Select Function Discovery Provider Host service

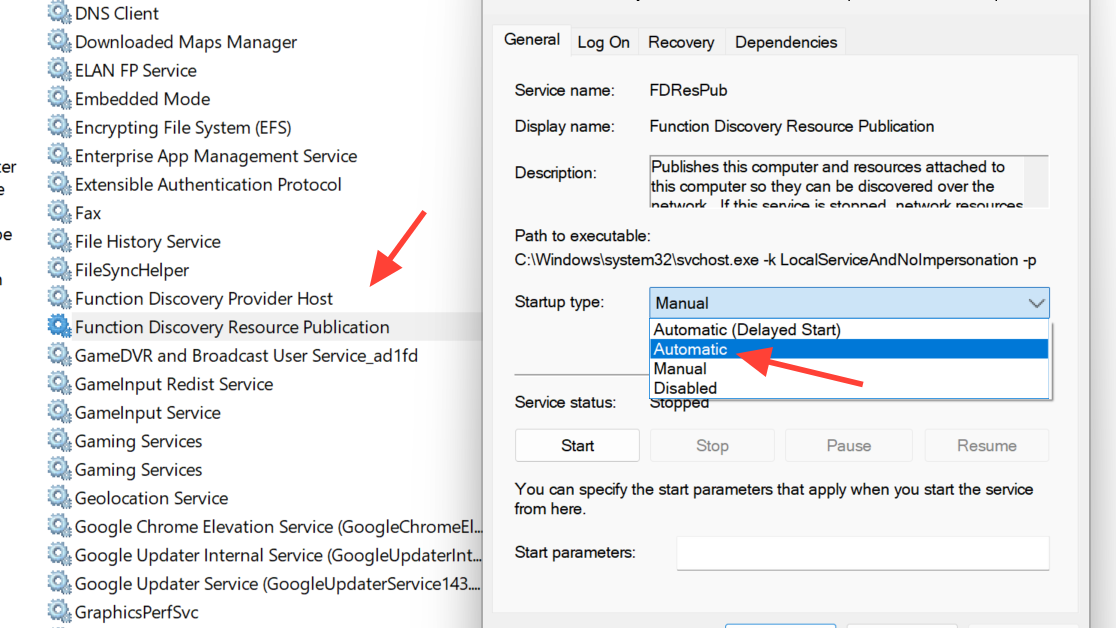(x=204, y=299)
